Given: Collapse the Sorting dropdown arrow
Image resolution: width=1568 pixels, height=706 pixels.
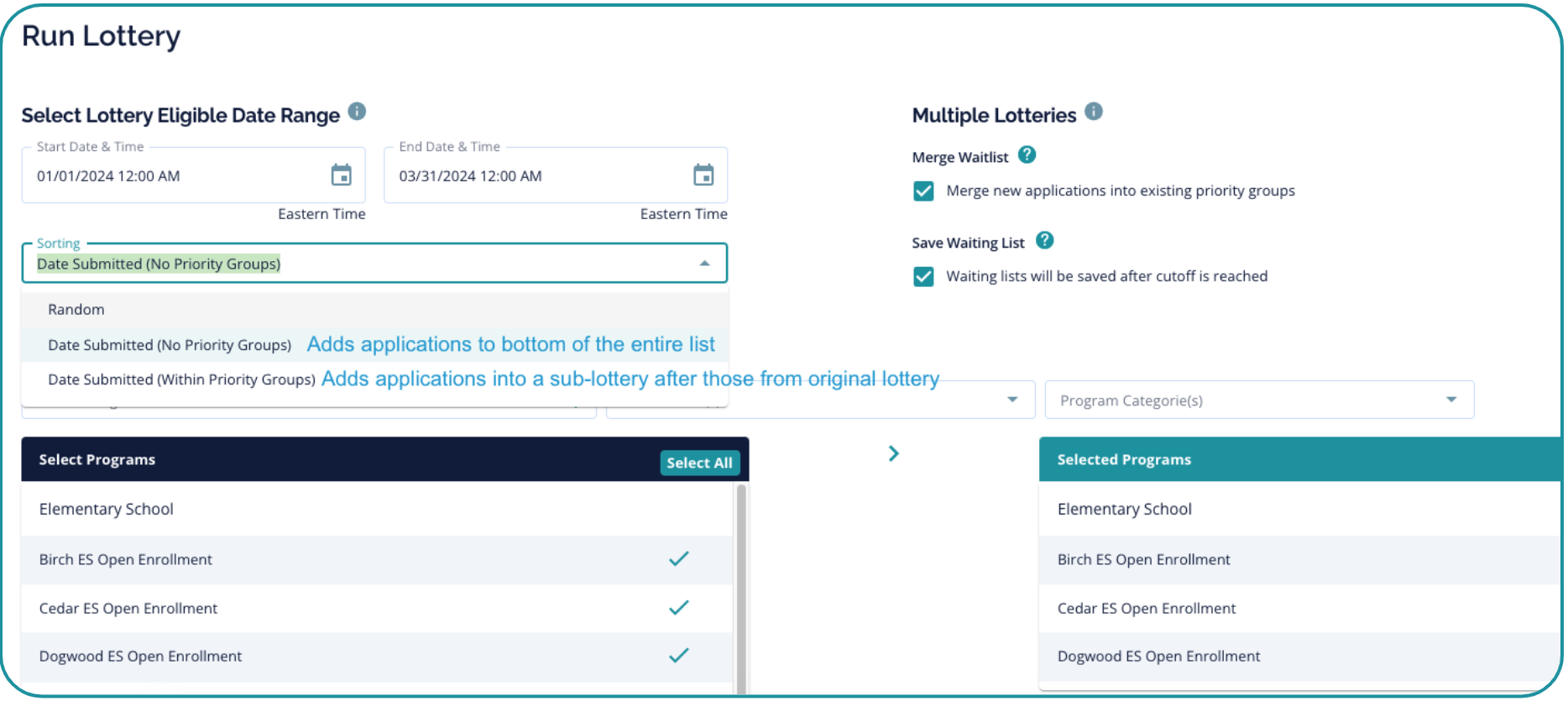Looking at the screenshot, I should (705, 264).
